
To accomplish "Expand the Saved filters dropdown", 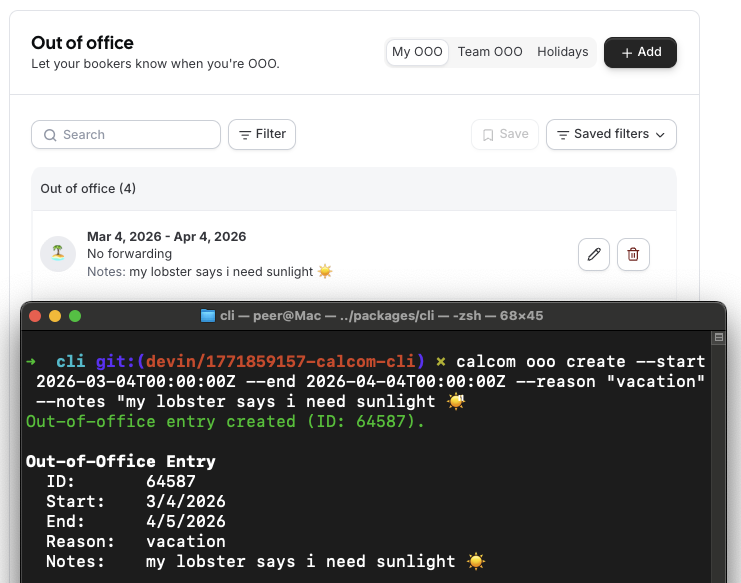I will click(x=611, y=134).
